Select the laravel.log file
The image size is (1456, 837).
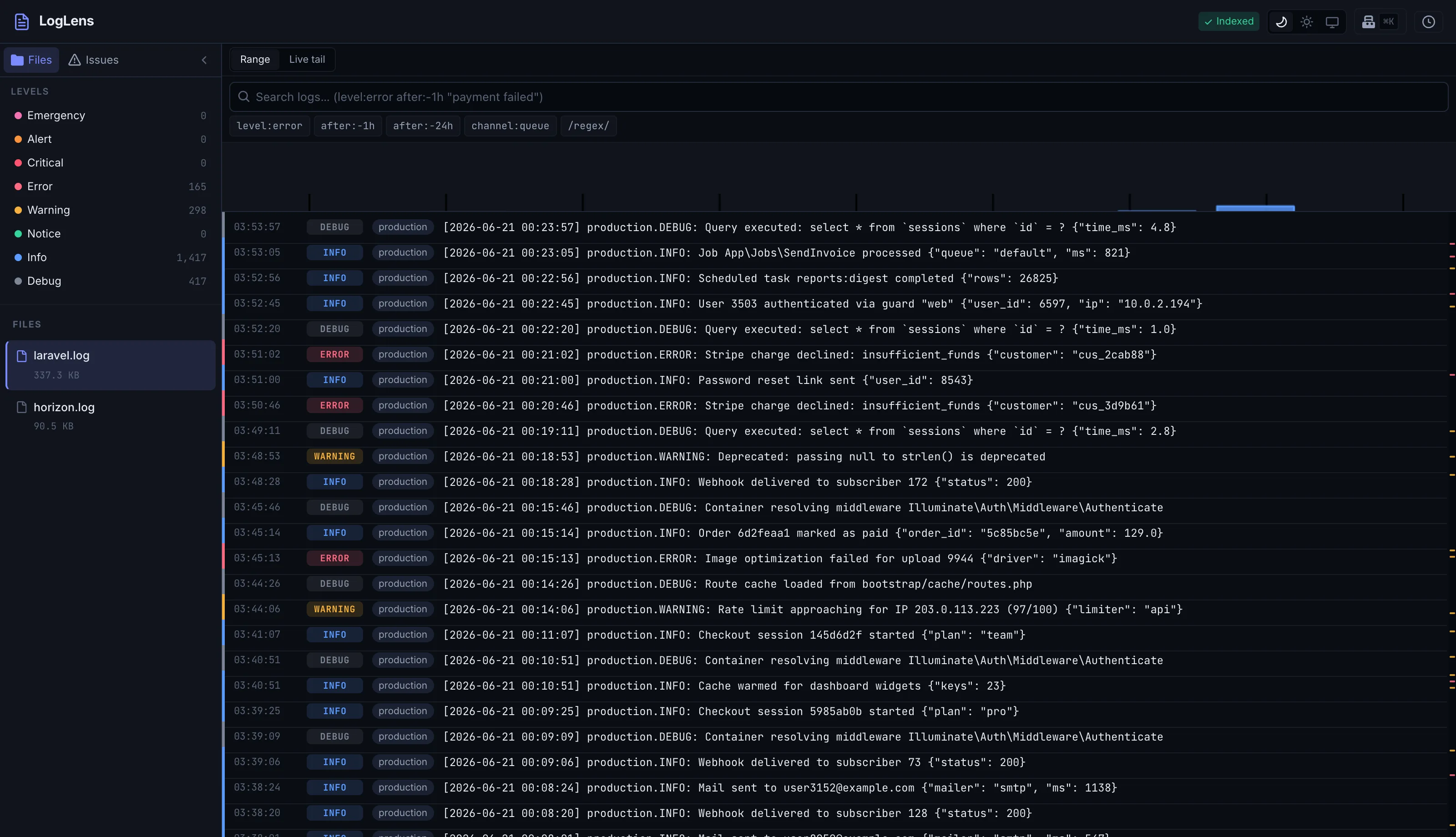click(111, 365)
